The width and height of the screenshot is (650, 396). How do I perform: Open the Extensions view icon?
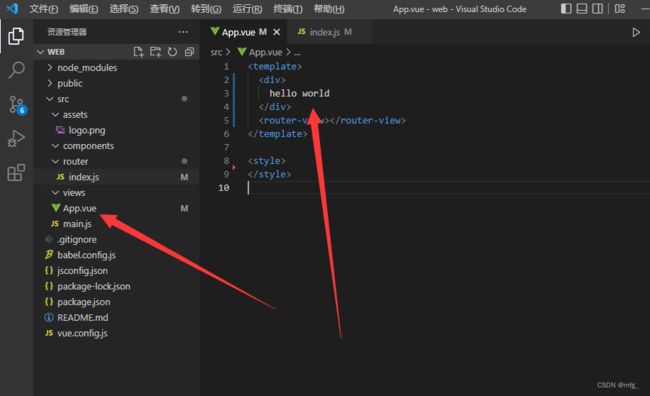(x=16, y=172)
